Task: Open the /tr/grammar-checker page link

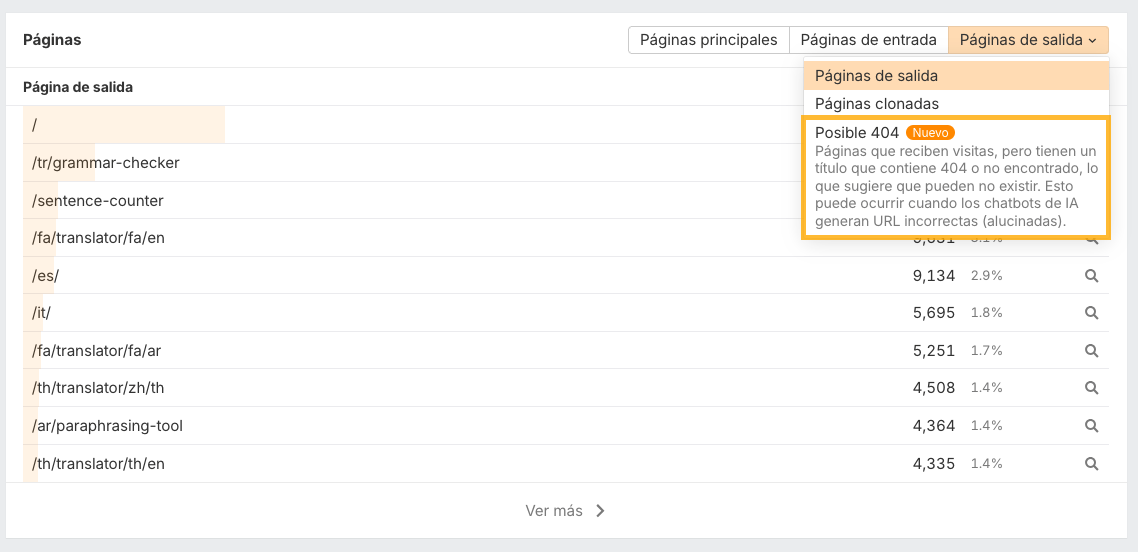Action: tap(106, 162)
